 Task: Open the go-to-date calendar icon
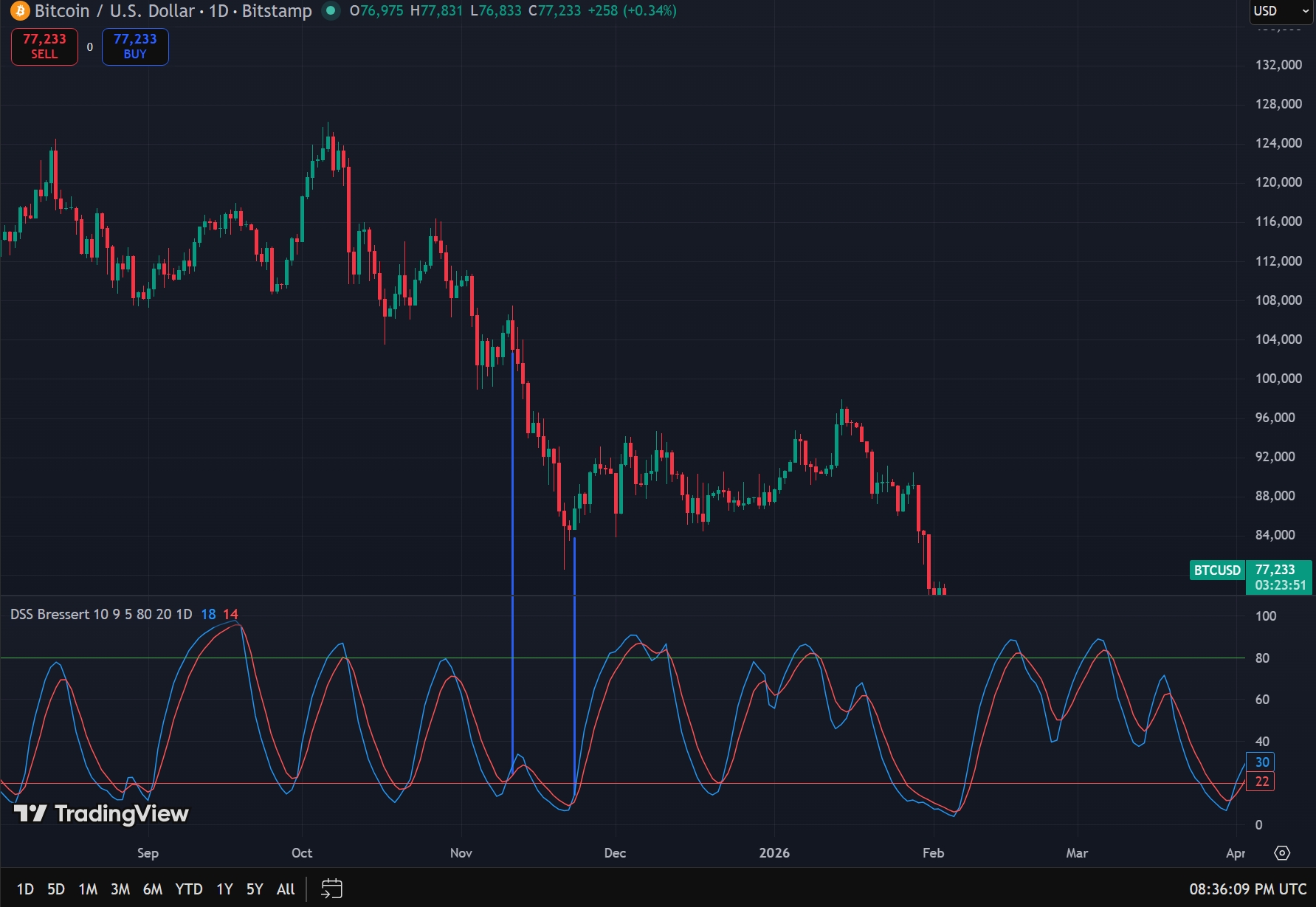pos(331,889)
